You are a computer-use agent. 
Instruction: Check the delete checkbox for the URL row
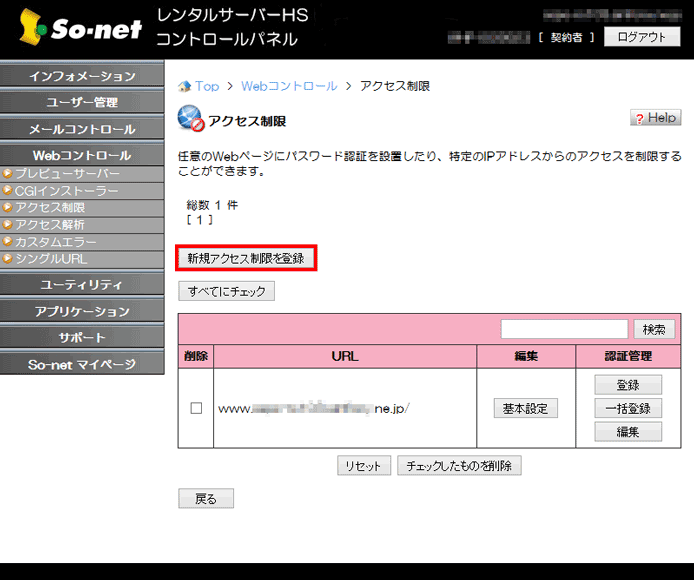point(196,408)
